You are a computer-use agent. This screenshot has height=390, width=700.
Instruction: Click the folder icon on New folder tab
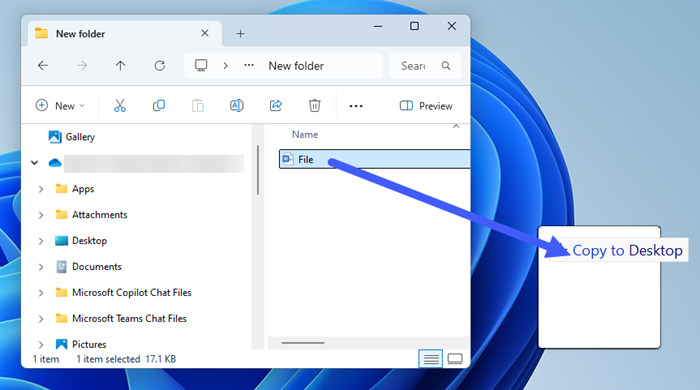(42, 33)
